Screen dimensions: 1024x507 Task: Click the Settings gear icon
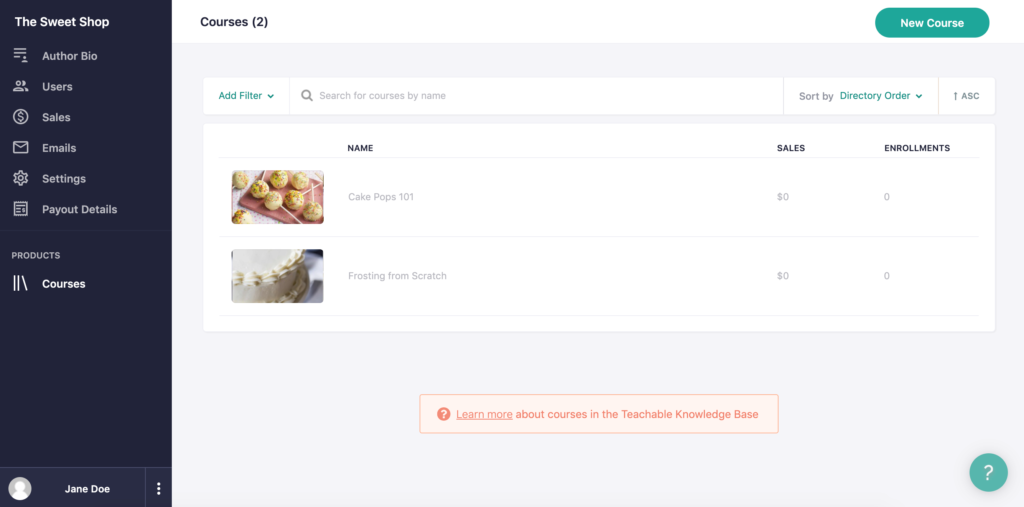(20, 179)
